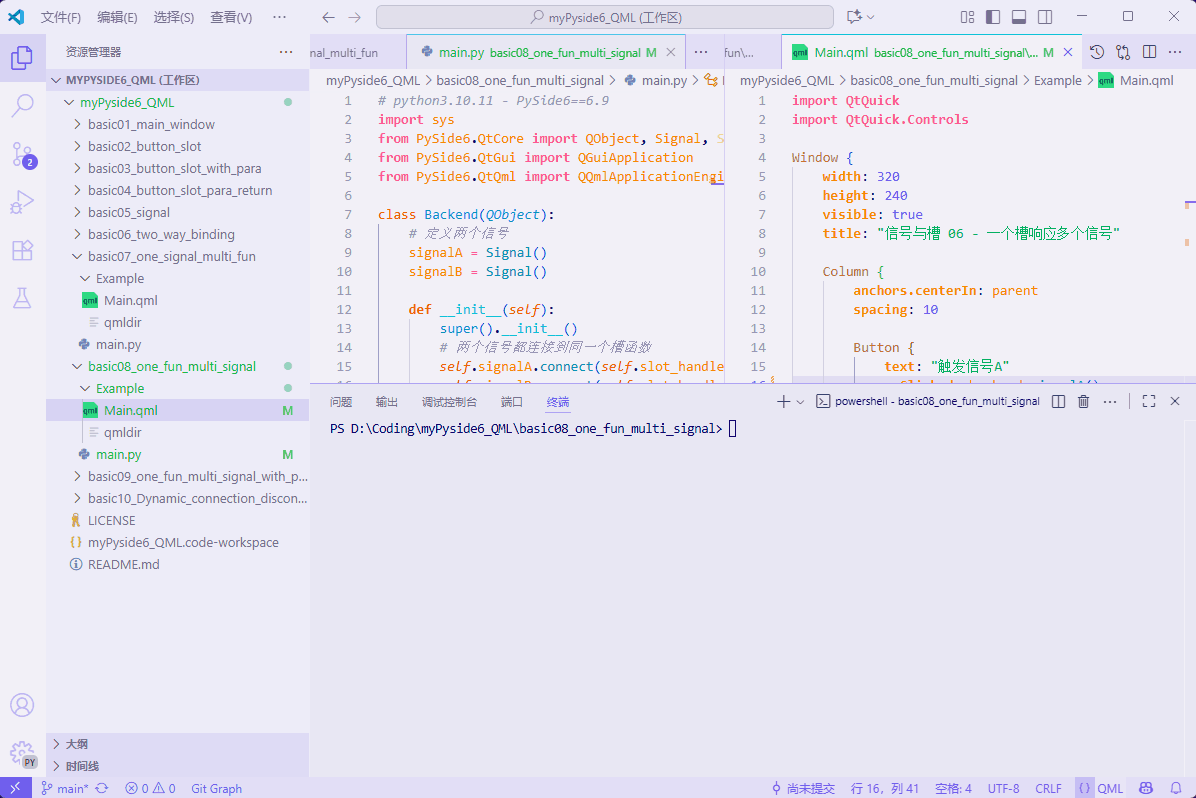Click the command center search box
This screenshot has height=798, width=1196.
[605, 17]
